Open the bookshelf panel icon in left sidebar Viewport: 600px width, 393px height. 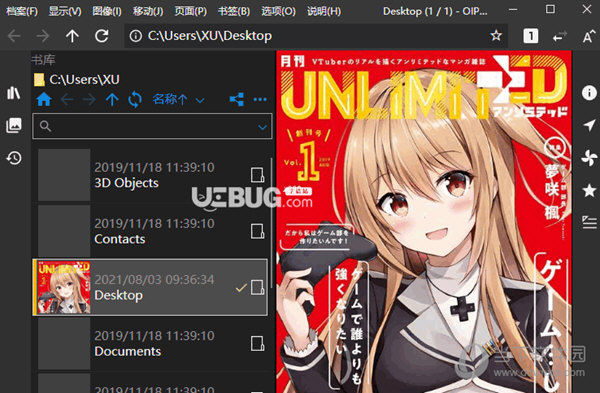tap(14, 93)
